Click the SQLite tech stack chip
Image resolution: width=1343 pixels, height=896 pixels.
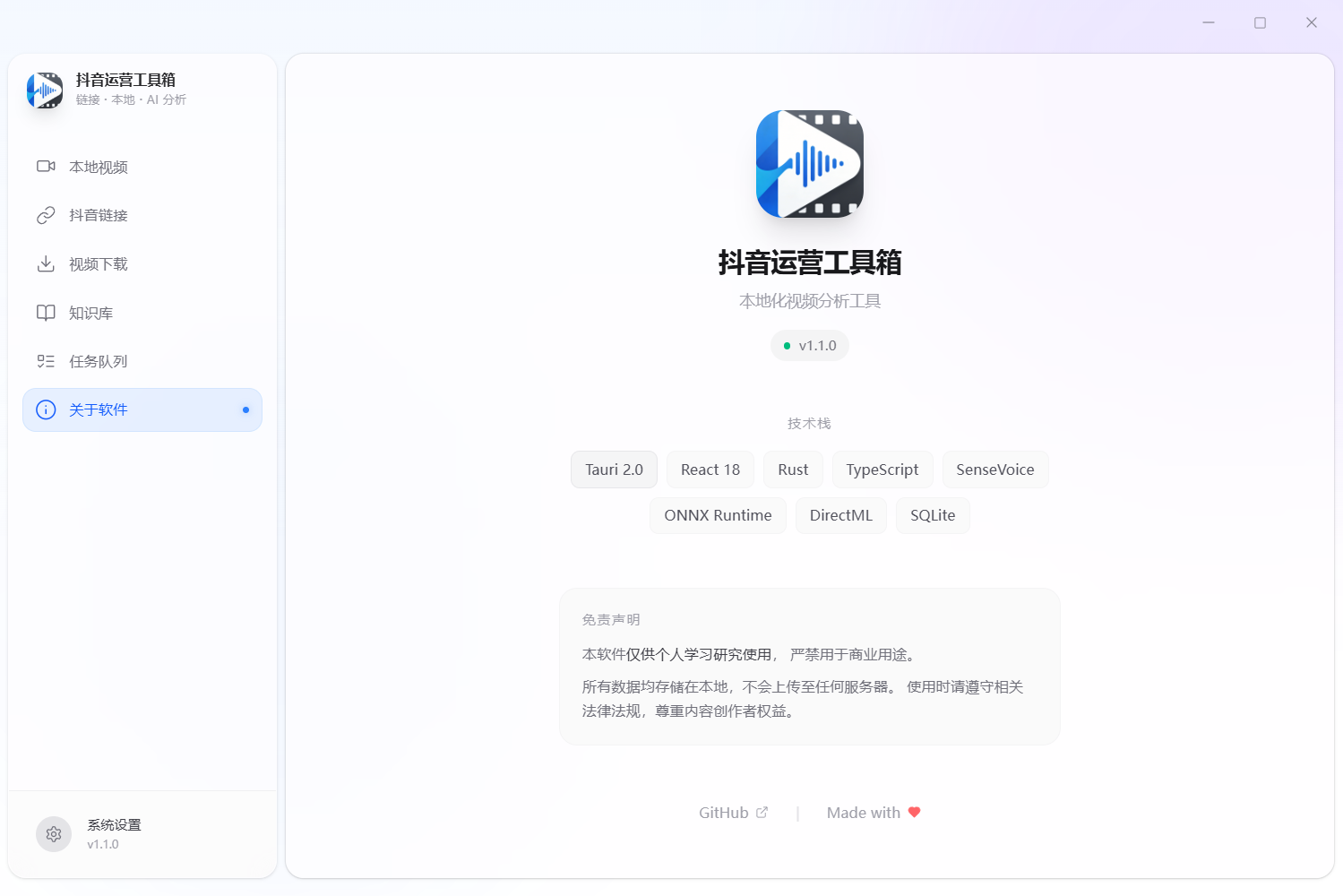(932, 515)
